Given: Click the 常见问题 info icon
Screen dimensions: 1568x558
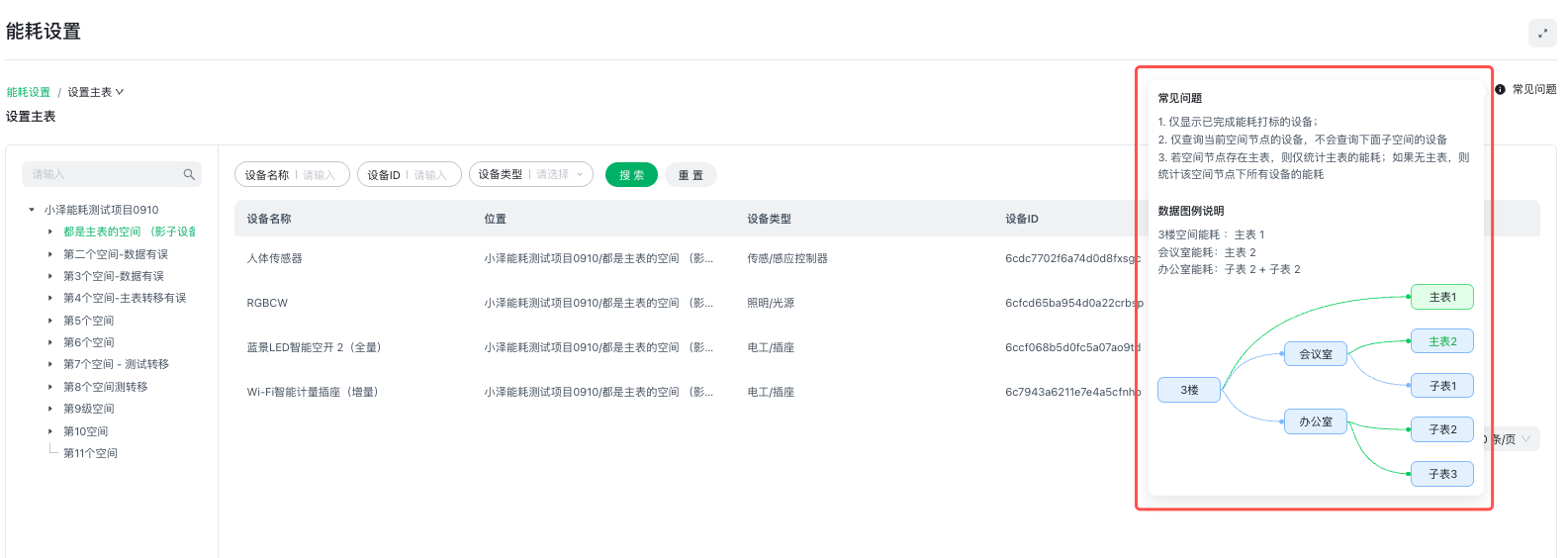Looking at the screenshot, I should pos(1500,89).
